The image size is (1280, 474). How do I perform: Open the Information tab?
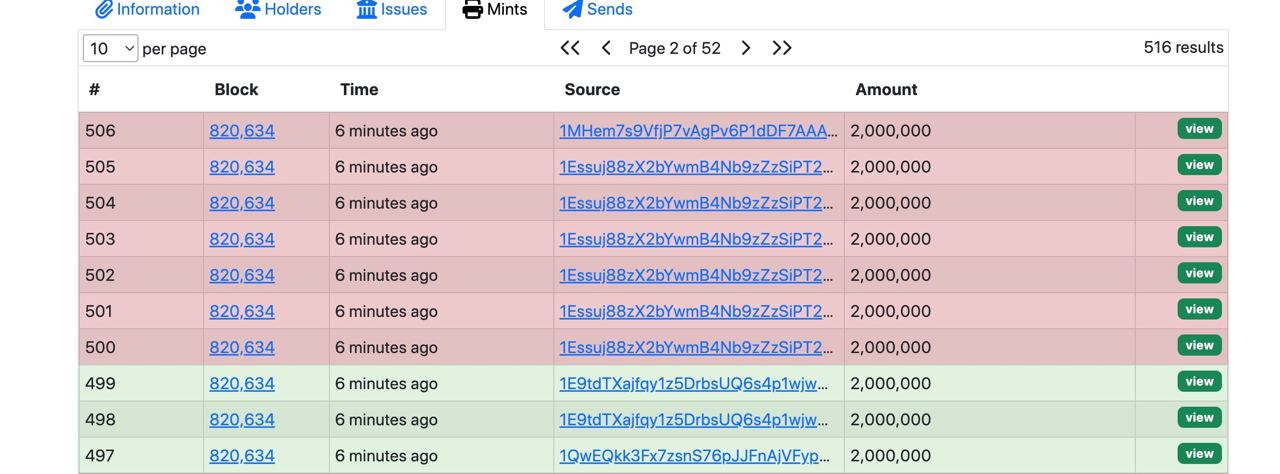pyautogui.click(x=147, y=10)
